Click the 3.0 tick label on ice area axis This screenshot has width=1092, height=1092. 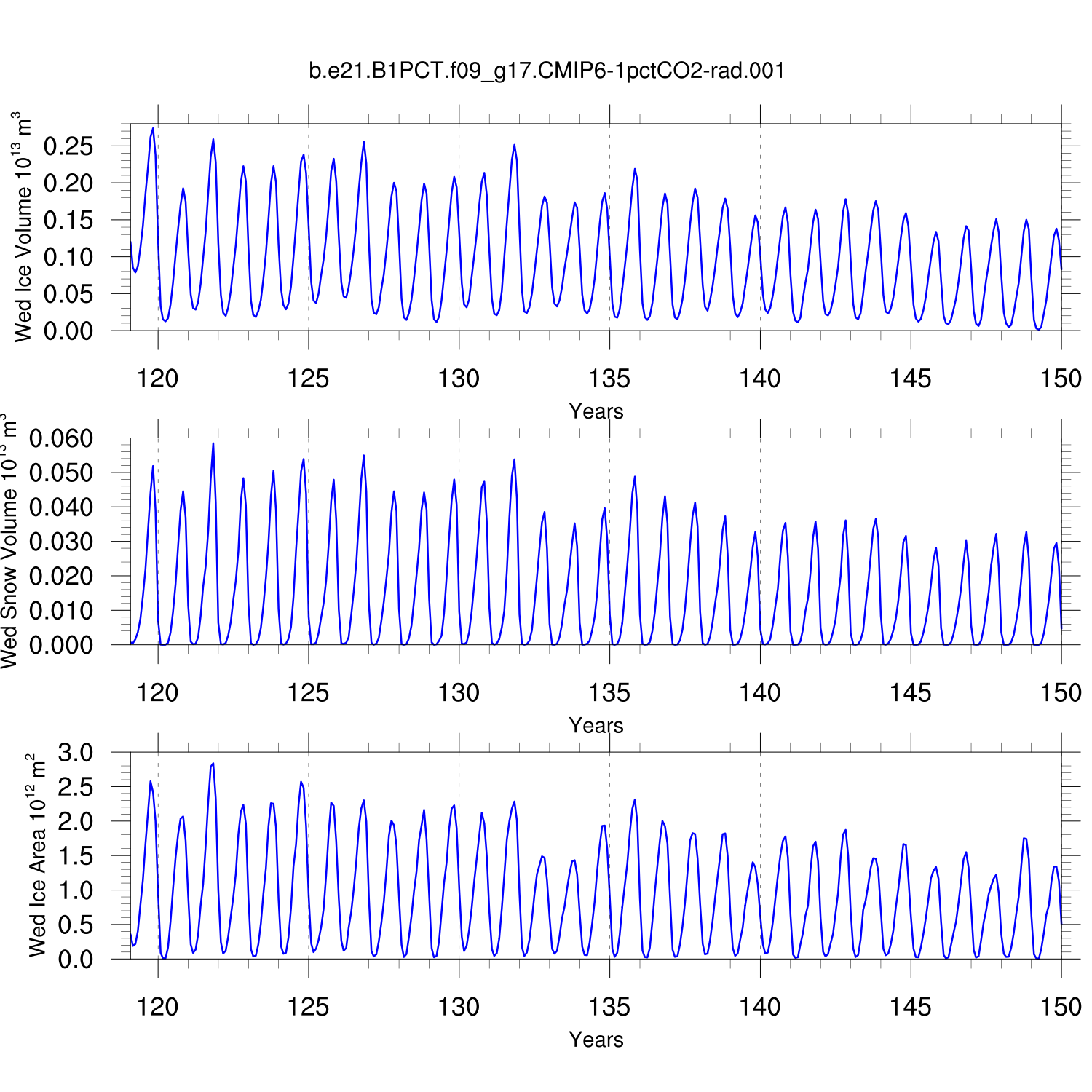[76, 753]
